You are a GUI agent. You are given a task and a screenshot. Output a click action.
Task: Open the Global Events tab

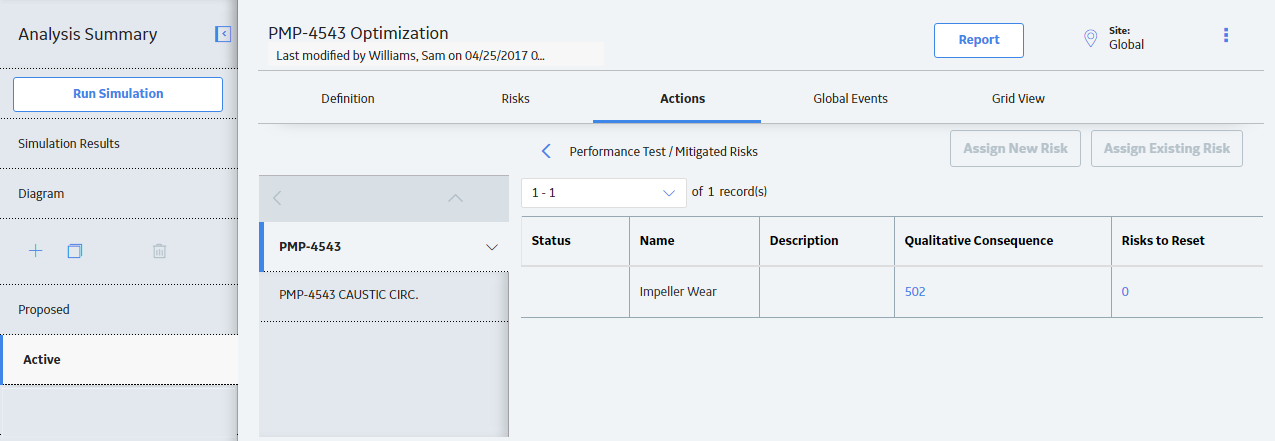click(x=850, y=98)
